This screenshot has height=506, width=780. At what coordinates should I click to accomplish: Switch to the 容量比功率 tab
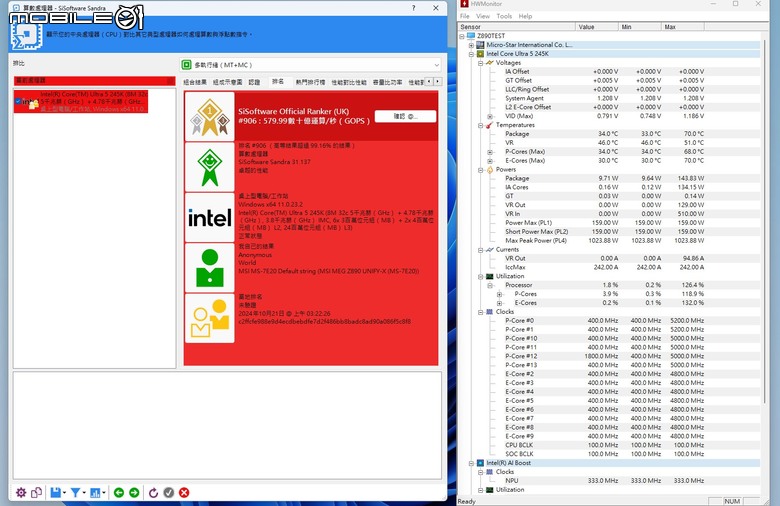(388, 82)
